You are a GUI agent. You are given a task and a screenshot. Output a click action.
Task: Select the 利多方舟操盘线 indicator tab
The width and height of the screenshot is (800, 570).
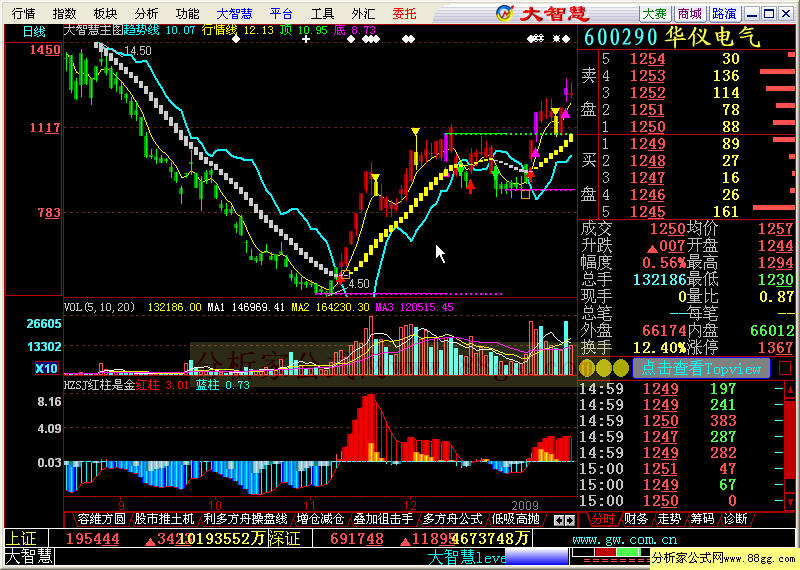point(245,519)
